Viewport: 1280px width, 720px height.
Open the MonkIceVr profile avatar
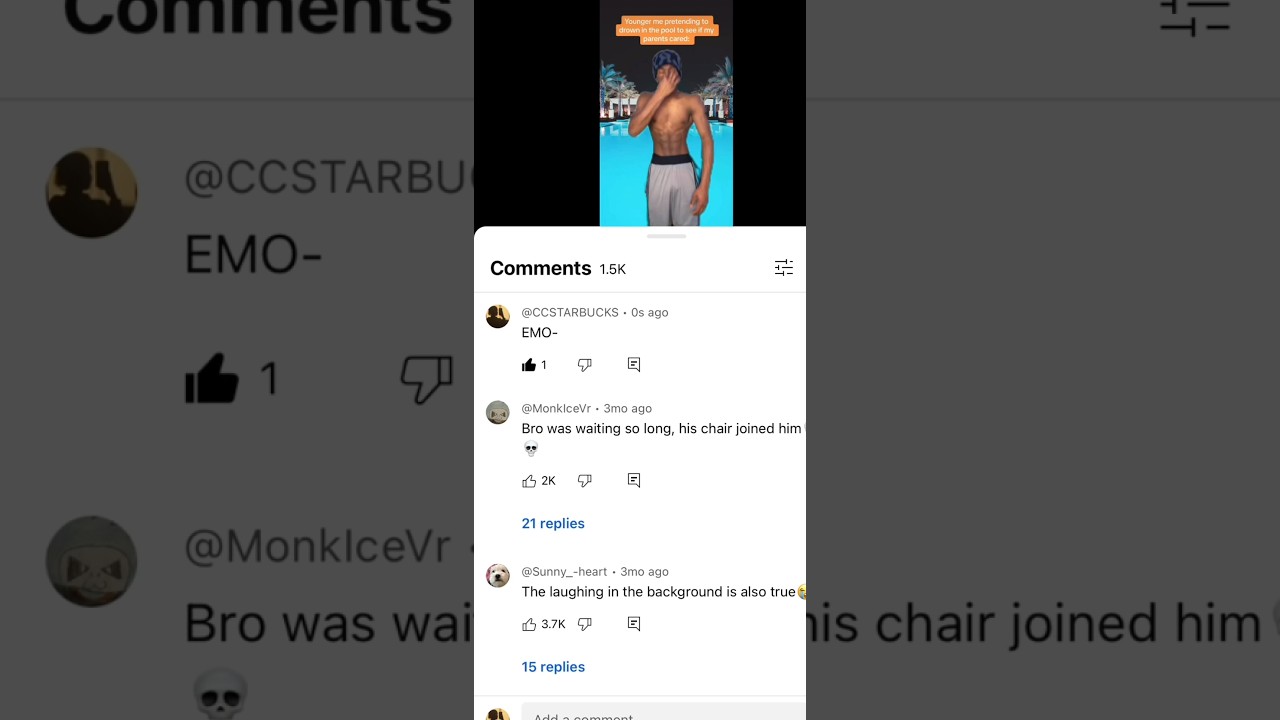pos(498,412)
